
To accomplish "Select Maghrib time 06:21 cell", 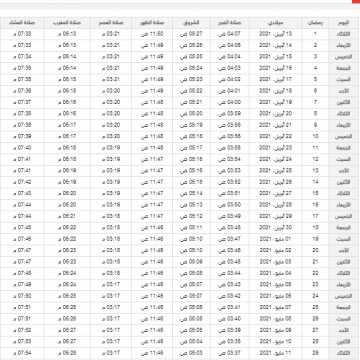I will tap(67, 216).
